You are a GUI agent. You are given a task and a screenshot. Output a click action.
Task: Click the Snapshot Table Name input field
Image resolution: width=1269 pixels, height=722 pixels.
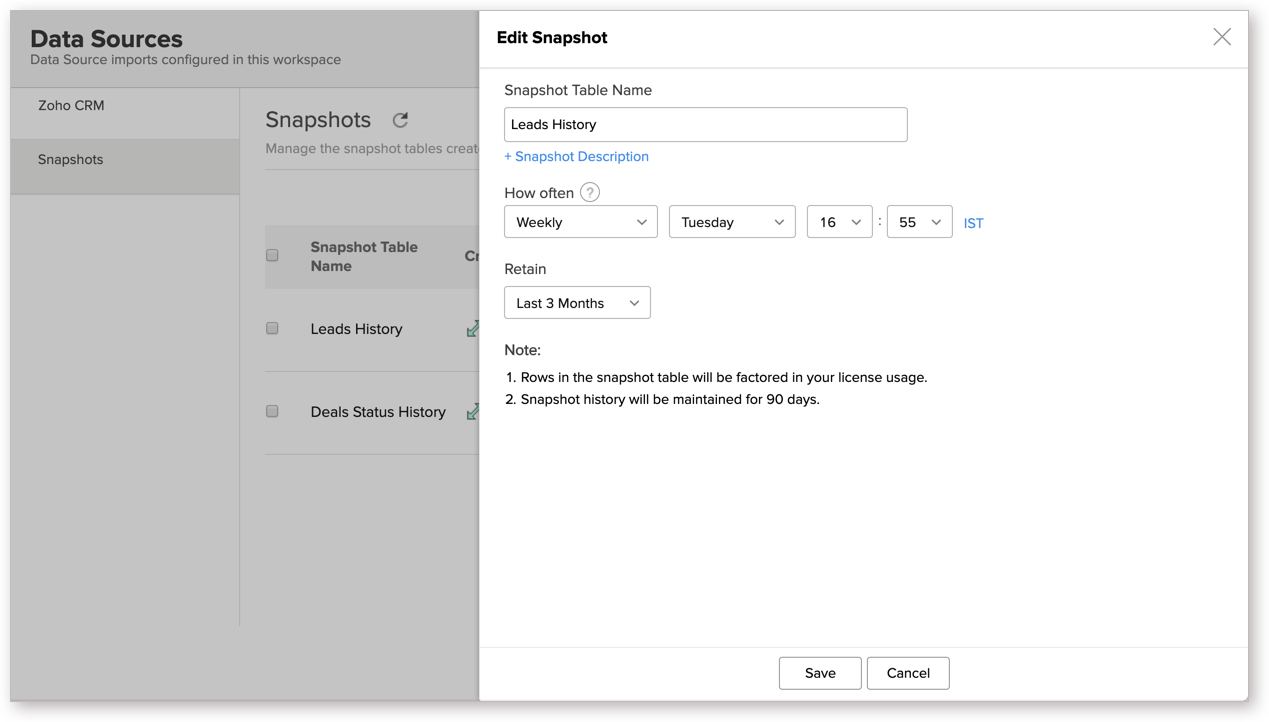(x=705, y=125)
